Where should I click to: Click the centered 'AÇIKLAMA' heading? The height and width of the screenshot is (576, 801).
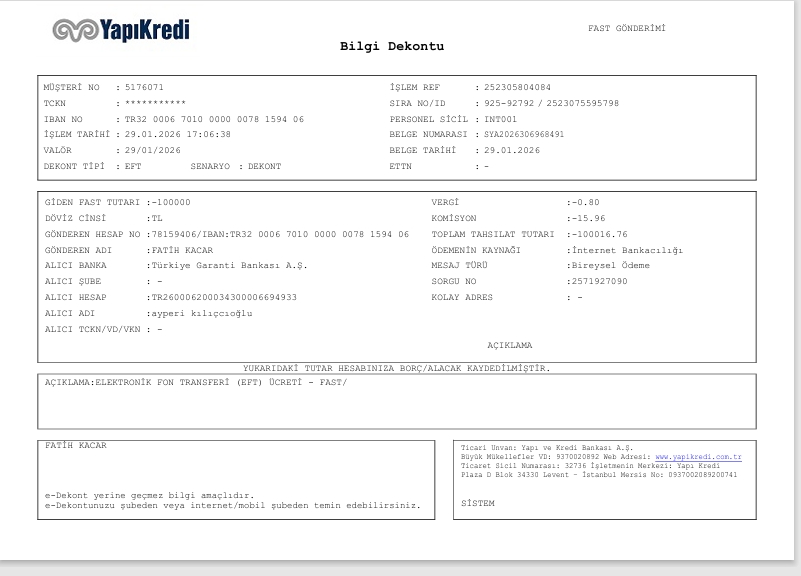pyautogui.click(x=509, y=345)
